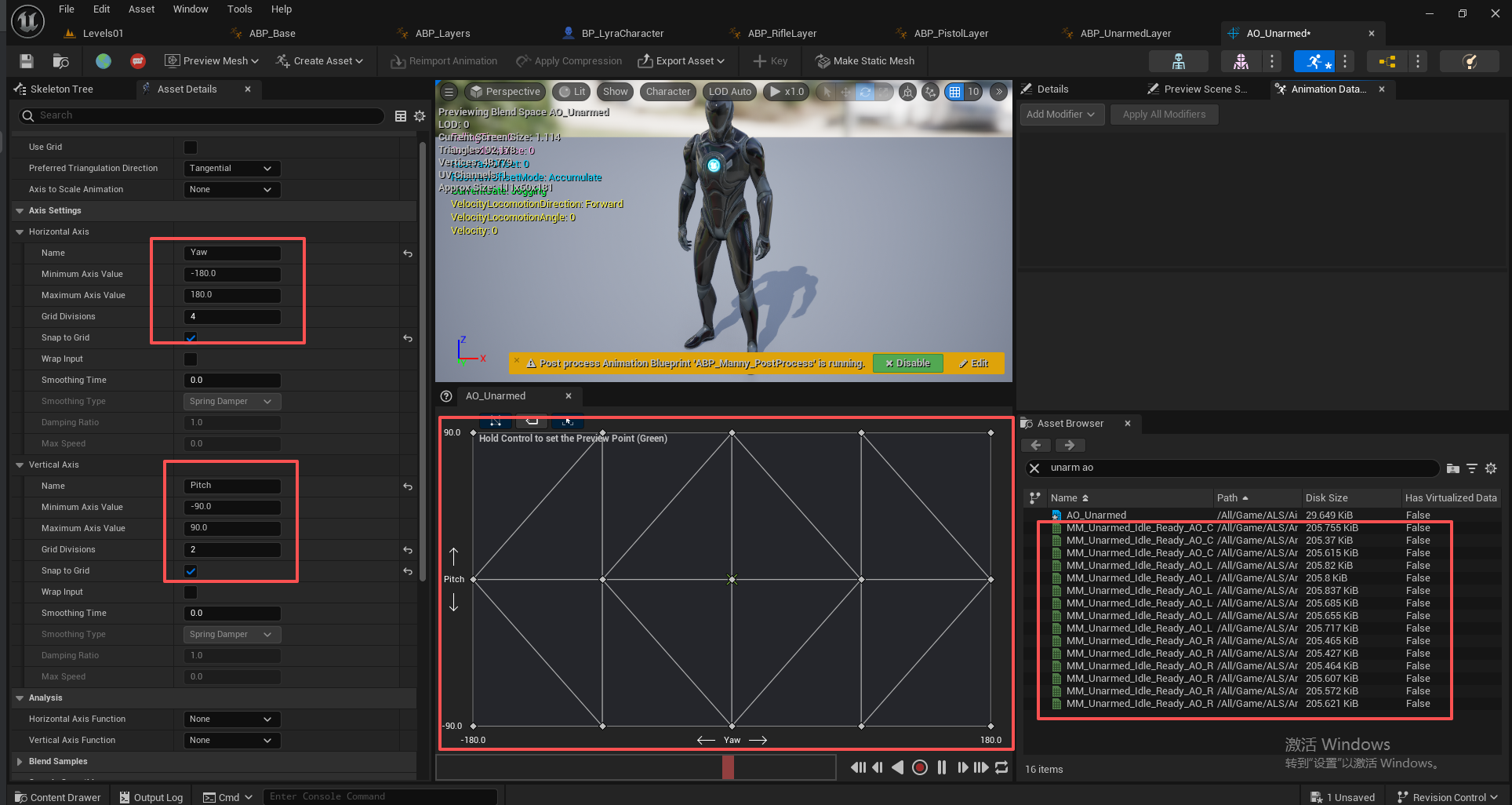The height and width of the screenshot is (805, 1512).
Task: Switch to the Skeleton Tree tab
Action: pyautogui.click(x=61, y=89)
